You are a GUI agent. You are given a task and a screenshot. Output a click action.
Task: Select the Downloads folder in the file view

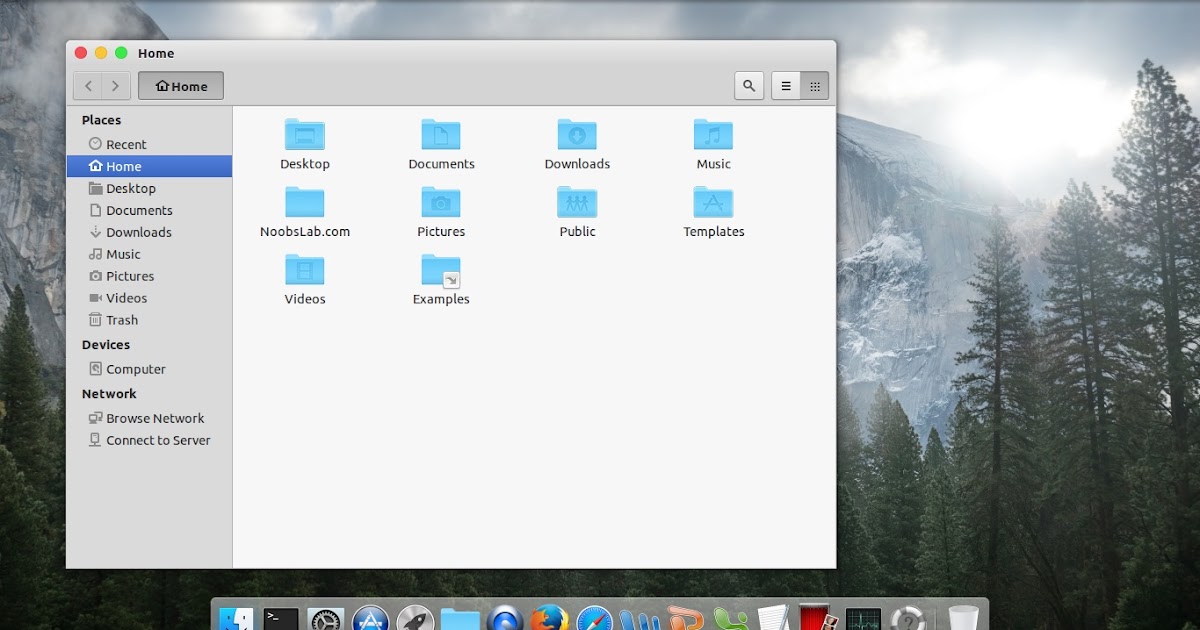[x=577, y=144]
